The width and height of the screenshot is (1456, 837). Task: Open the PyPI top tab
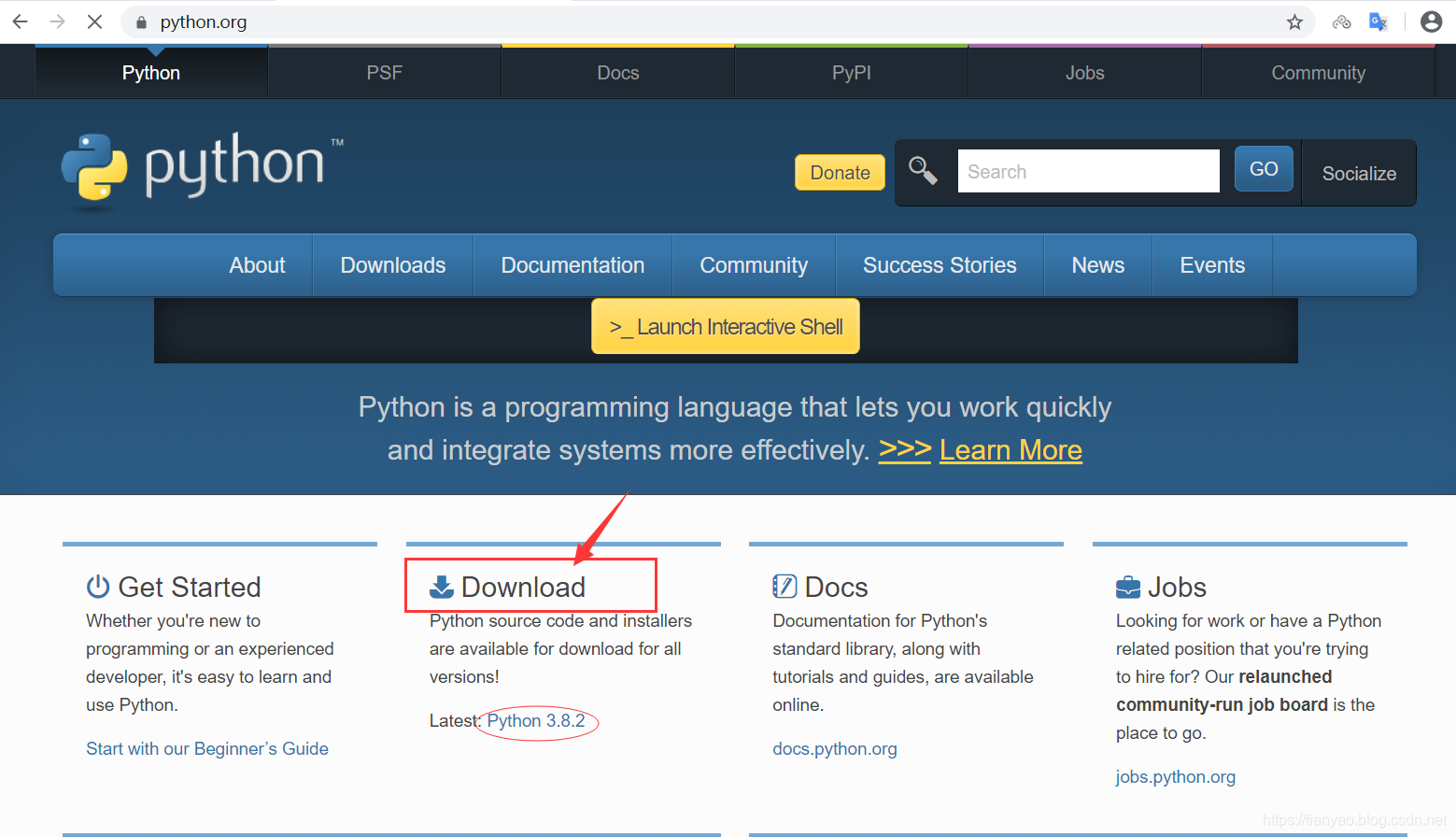click(852, 73)
